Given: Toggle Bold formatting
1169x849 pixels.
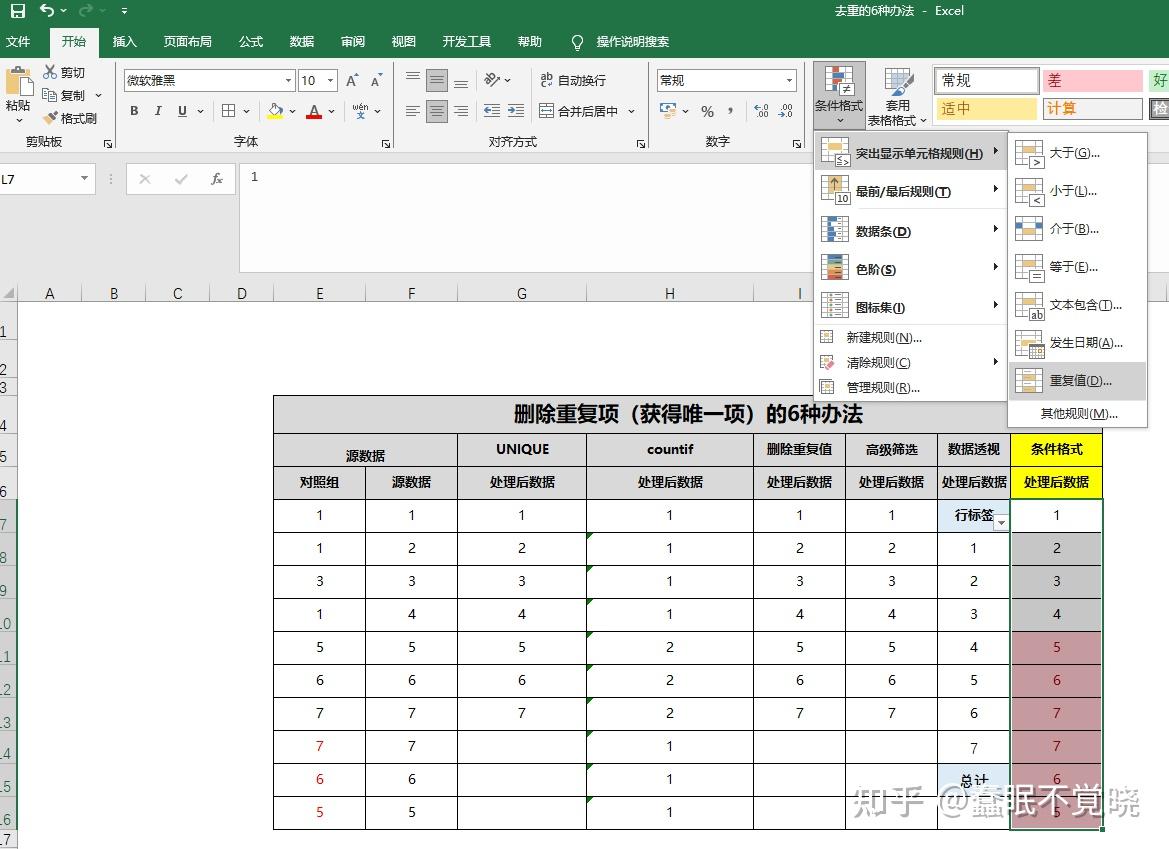Looking at the screenshot, I should (x=134, y=111).
